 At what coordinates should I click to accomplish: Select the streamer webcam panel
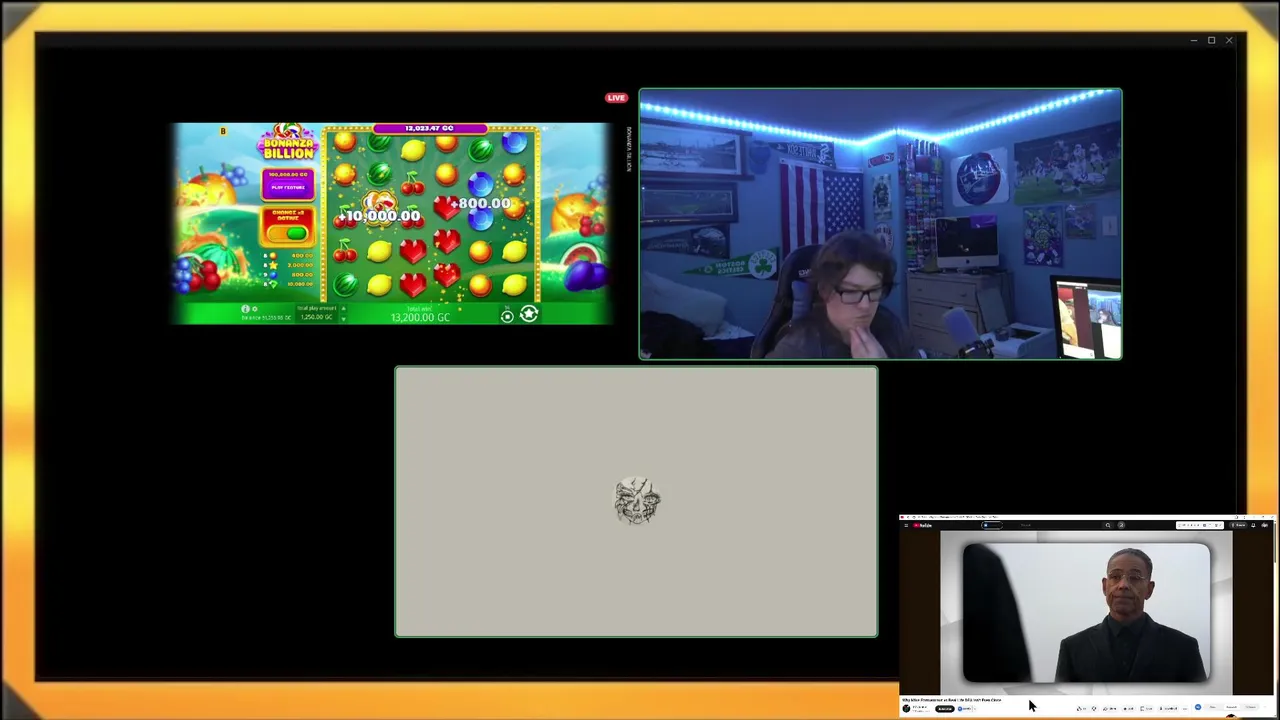pyautogui.click(x=880, y=224)
